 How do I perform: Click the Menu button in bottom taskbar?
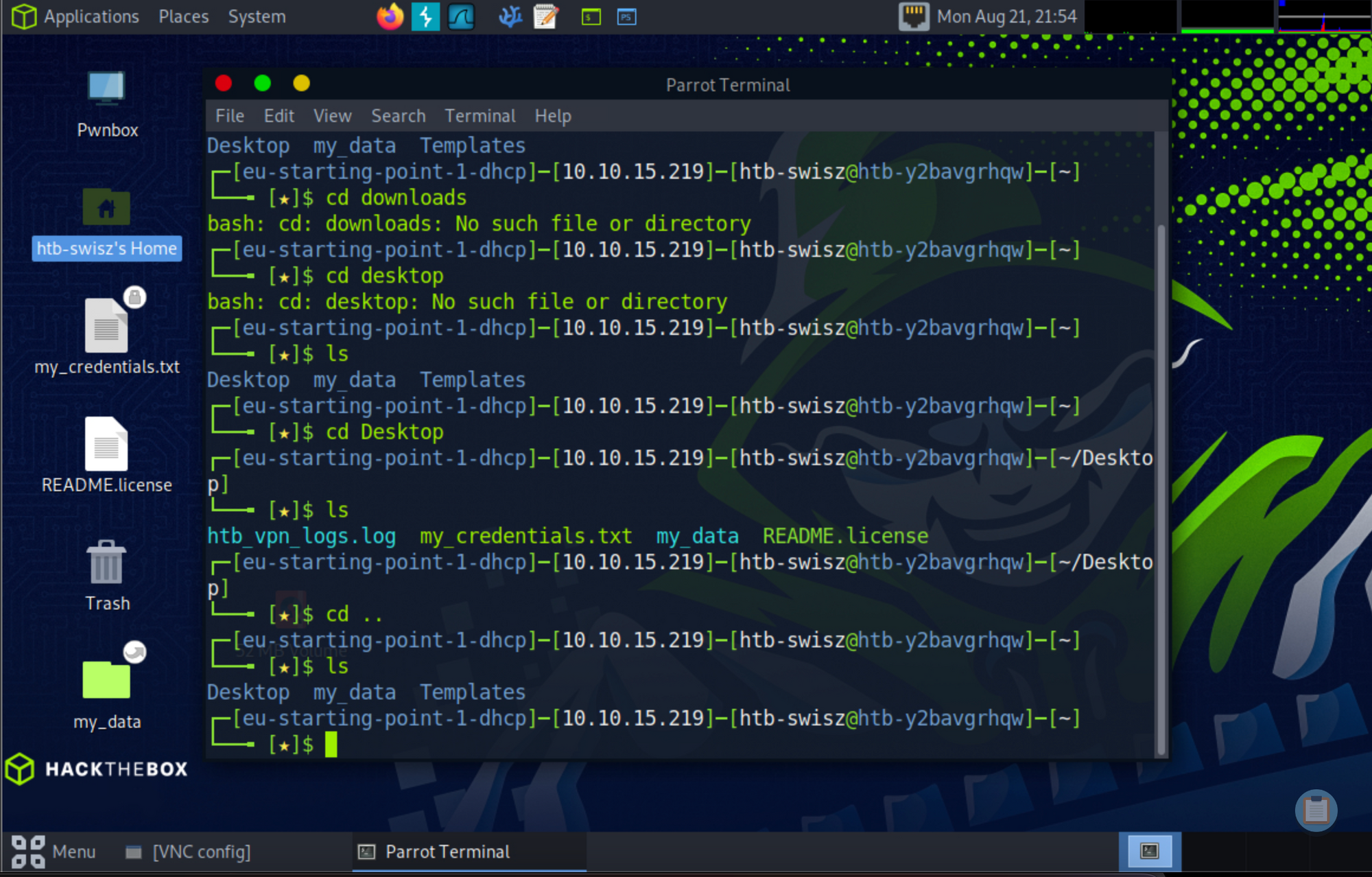(x=54, y=852)
